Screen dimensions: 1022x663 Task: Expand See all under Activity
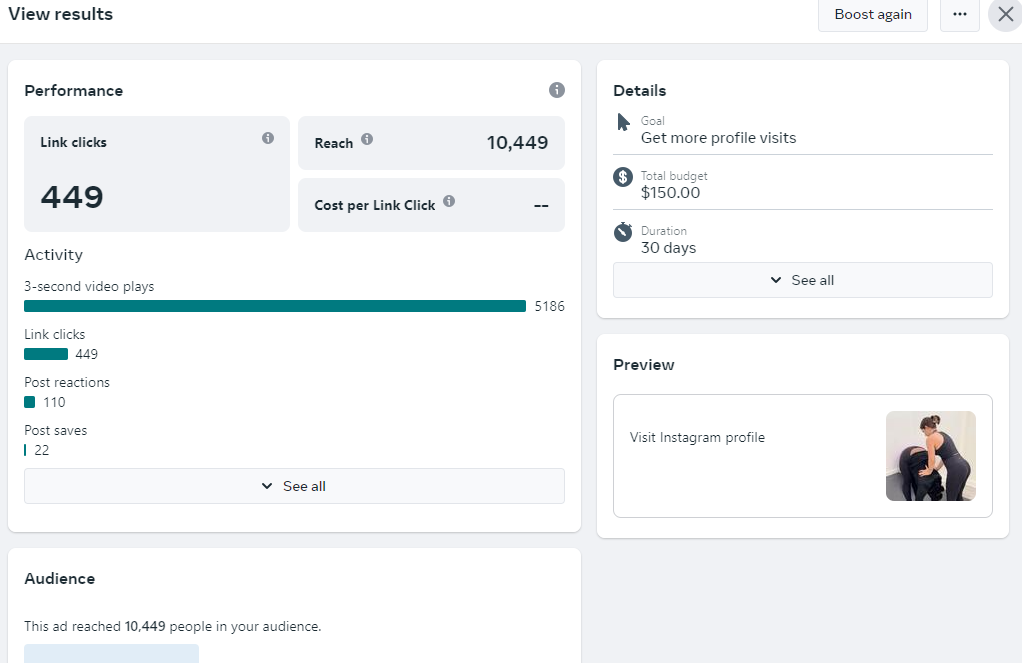(294, 486)
